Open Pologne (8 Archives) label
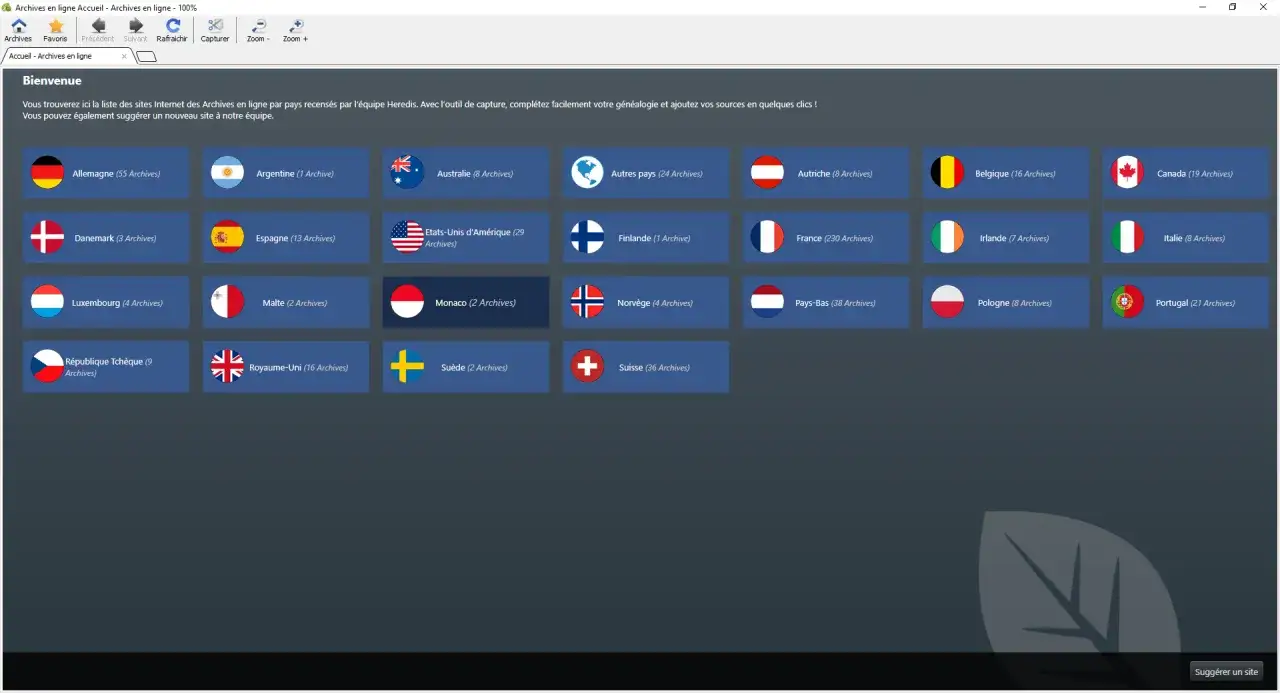This screenshot has width=1280, height=693. (1015, 303)
